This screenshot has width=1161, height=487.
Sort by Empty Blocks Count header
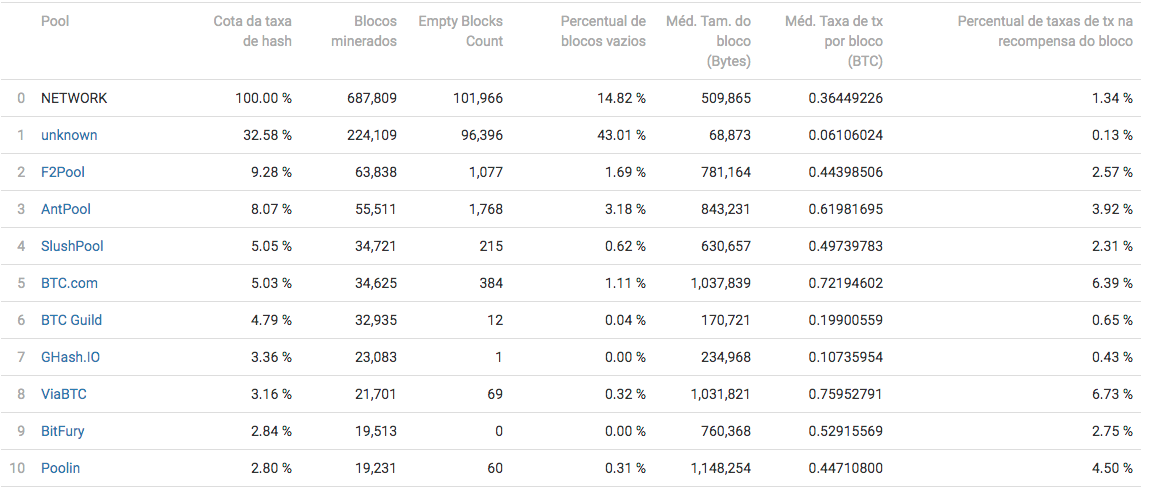[461, 31]
